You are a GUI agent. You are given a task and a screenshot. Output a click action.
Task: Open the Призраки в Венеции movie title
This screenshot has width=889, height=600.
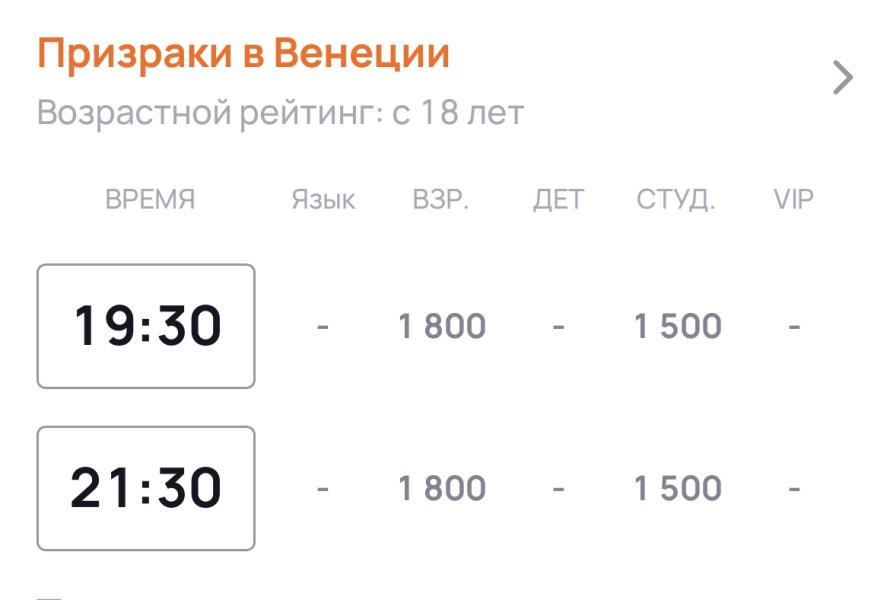pos(243,54)
